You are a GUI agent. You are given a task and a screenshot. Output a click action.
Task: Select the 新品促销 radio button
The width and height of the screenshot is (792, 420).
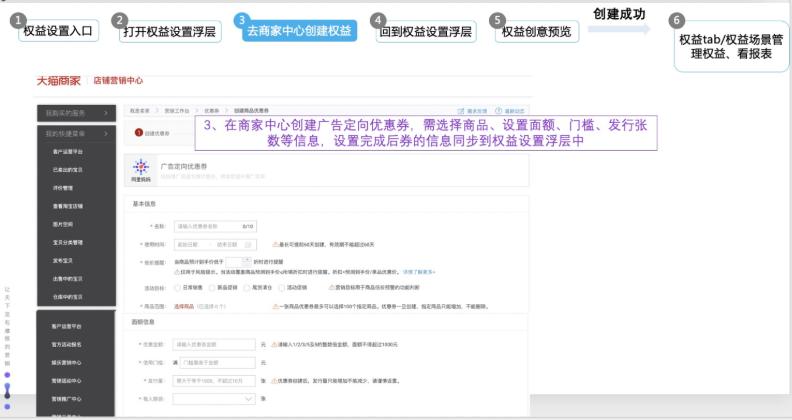coord(212,288)
